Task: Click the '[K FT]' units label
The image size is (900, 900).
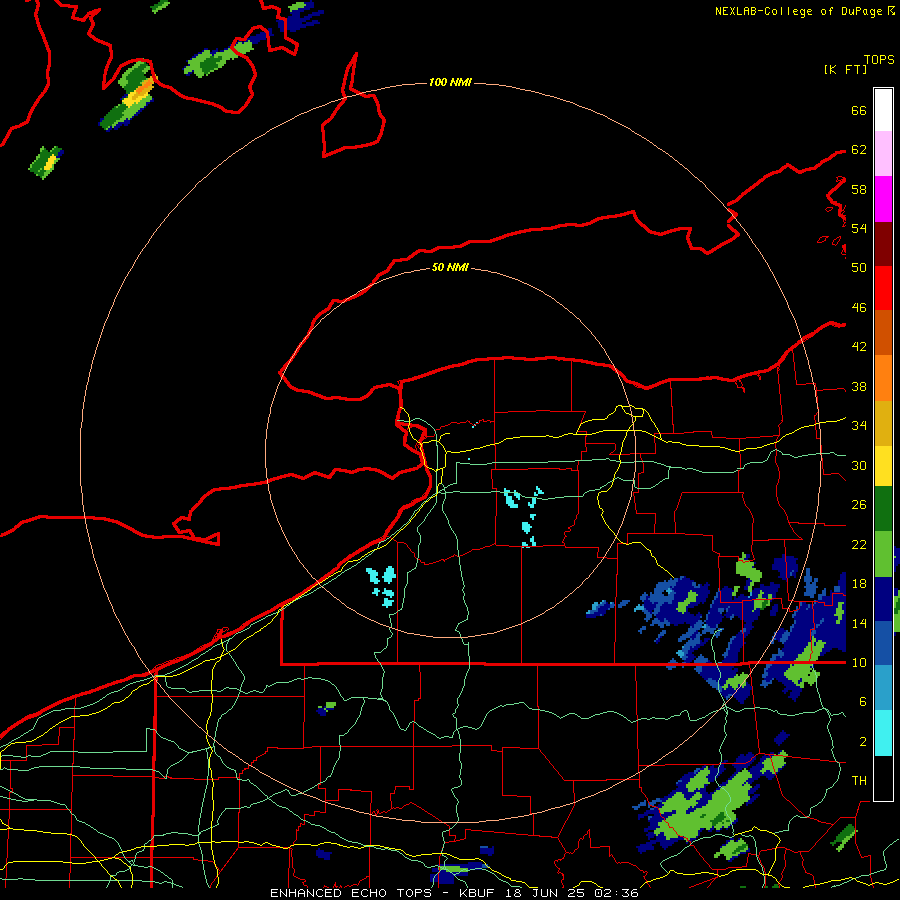Action: [x=845, y=69]
